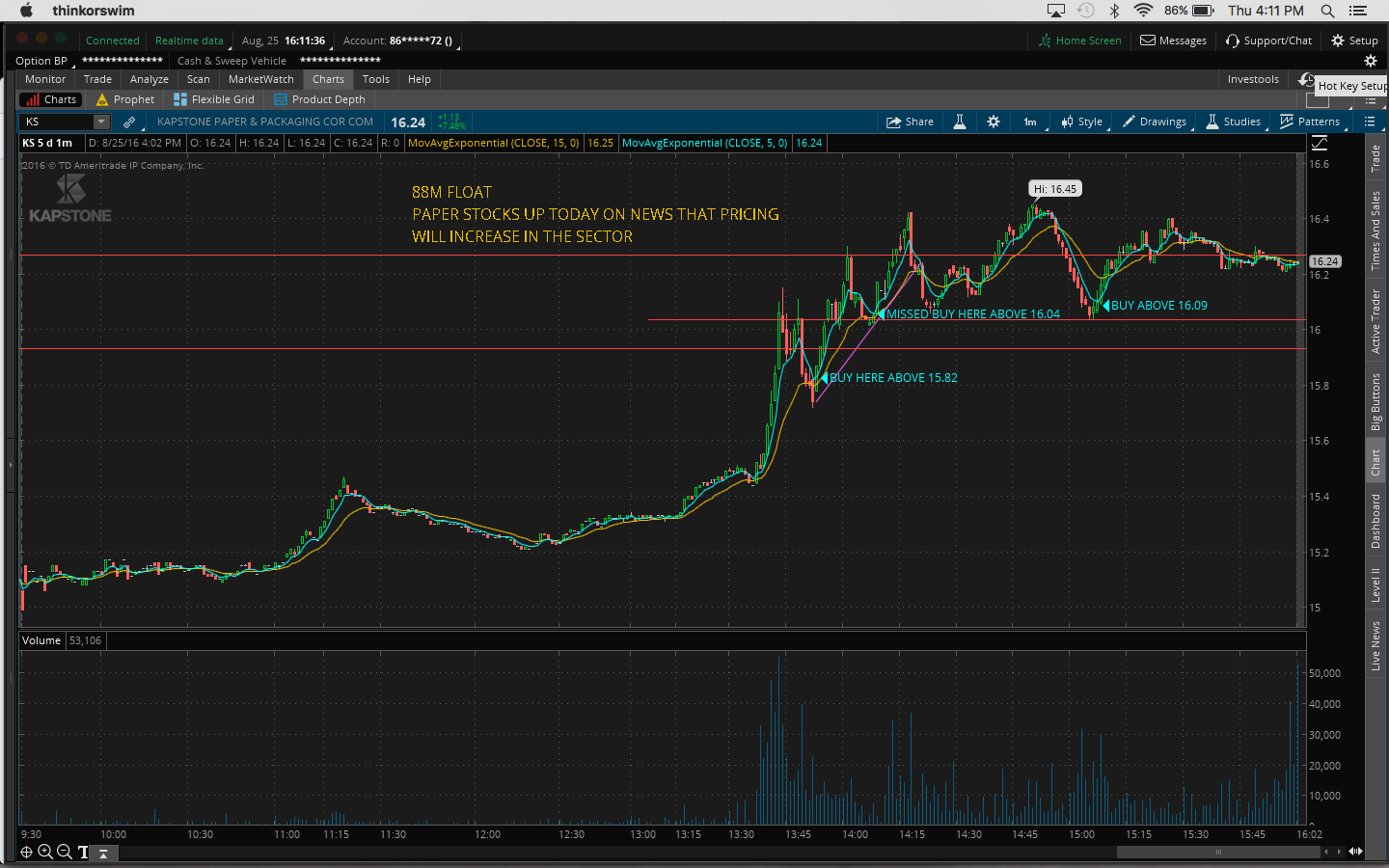The image size is (1389, 868).
Task: Switch to the Scan tab
Action: click(199, 79)
